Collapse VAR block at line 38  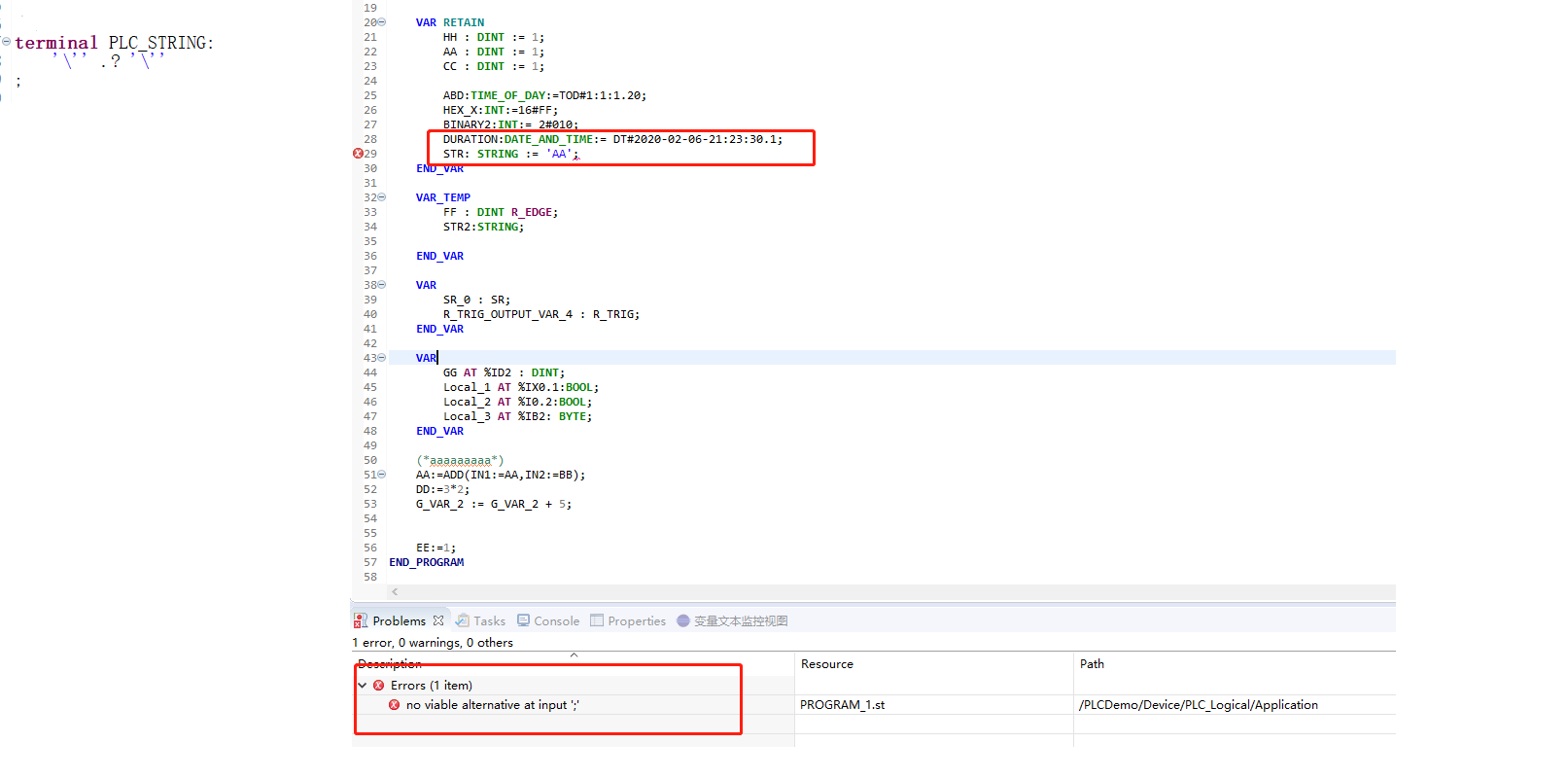point(381,285)
